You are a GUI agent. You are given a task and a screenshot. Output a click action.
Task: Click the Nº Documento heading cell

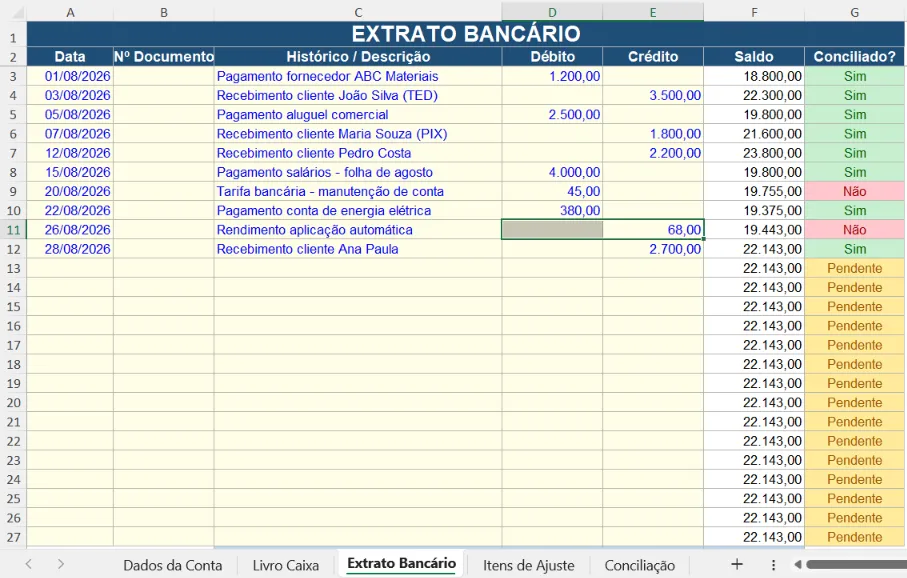tap(164, 56)
